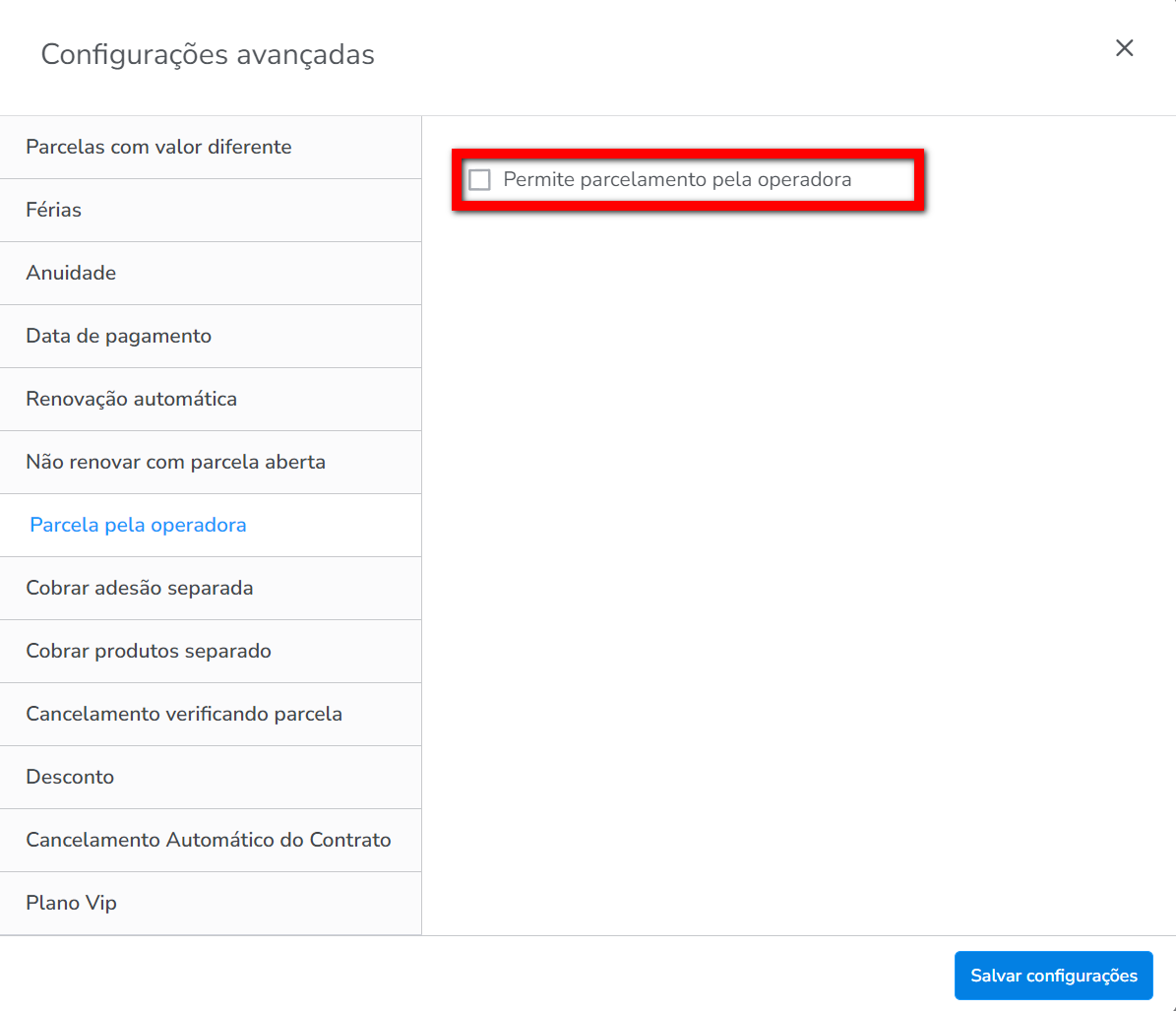Open Cobrar adesão separada section
The height and width of the screenshot is (1011, 1176).
point(139,588)
